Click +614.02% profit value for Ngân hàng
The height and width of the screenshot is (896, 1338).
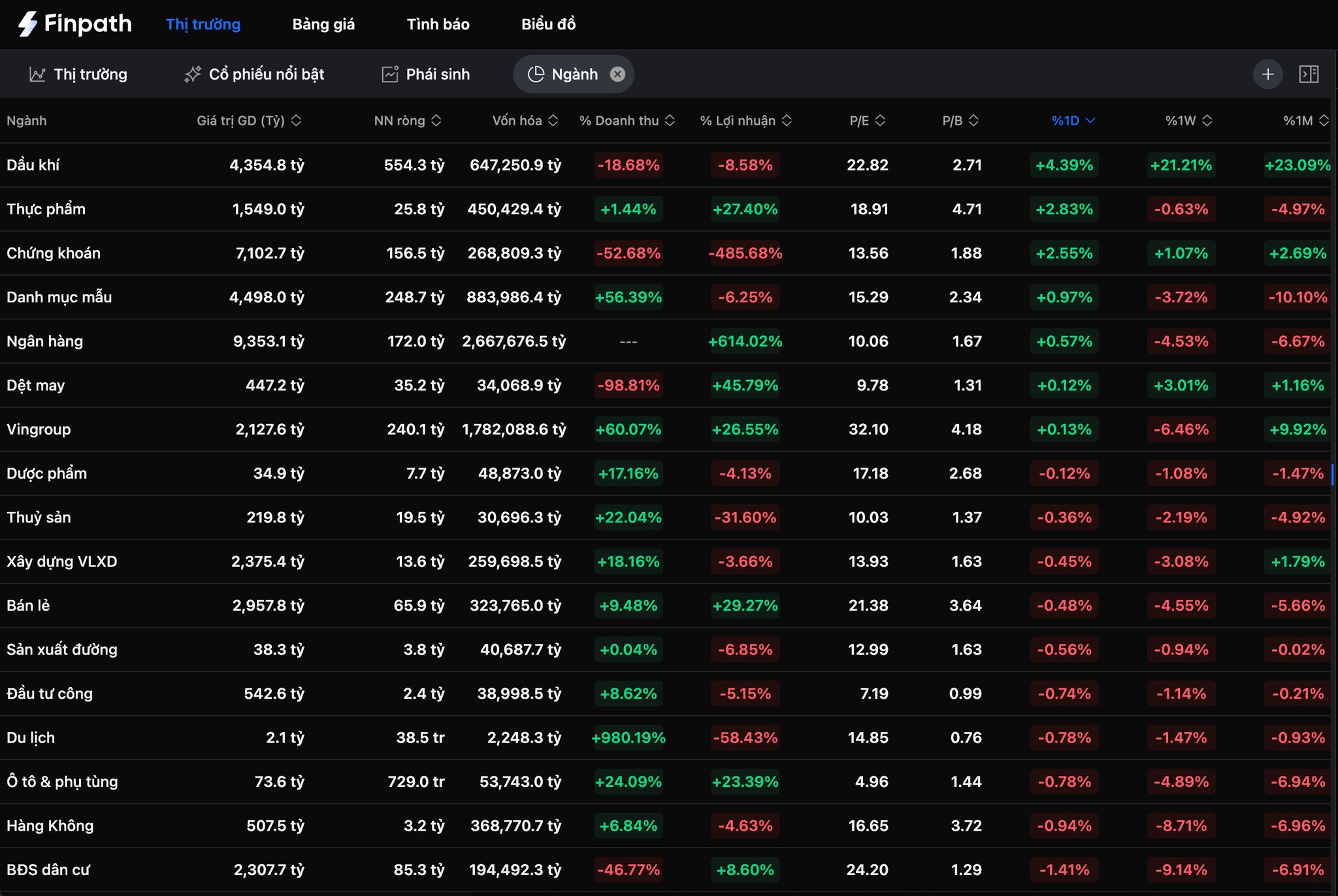[x=745, y=342]
